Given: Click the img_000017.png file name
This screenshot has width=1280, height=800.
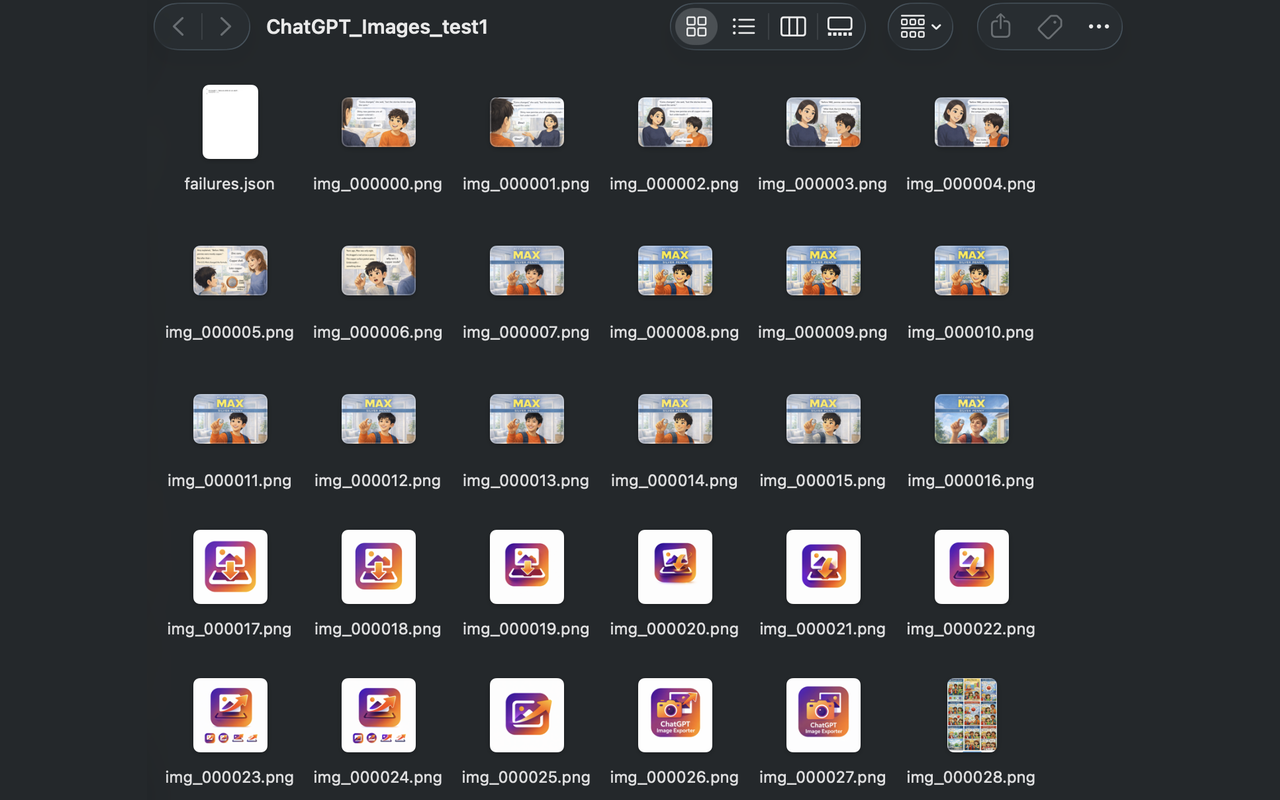Looking at the screenshot, I should (230, 629).
